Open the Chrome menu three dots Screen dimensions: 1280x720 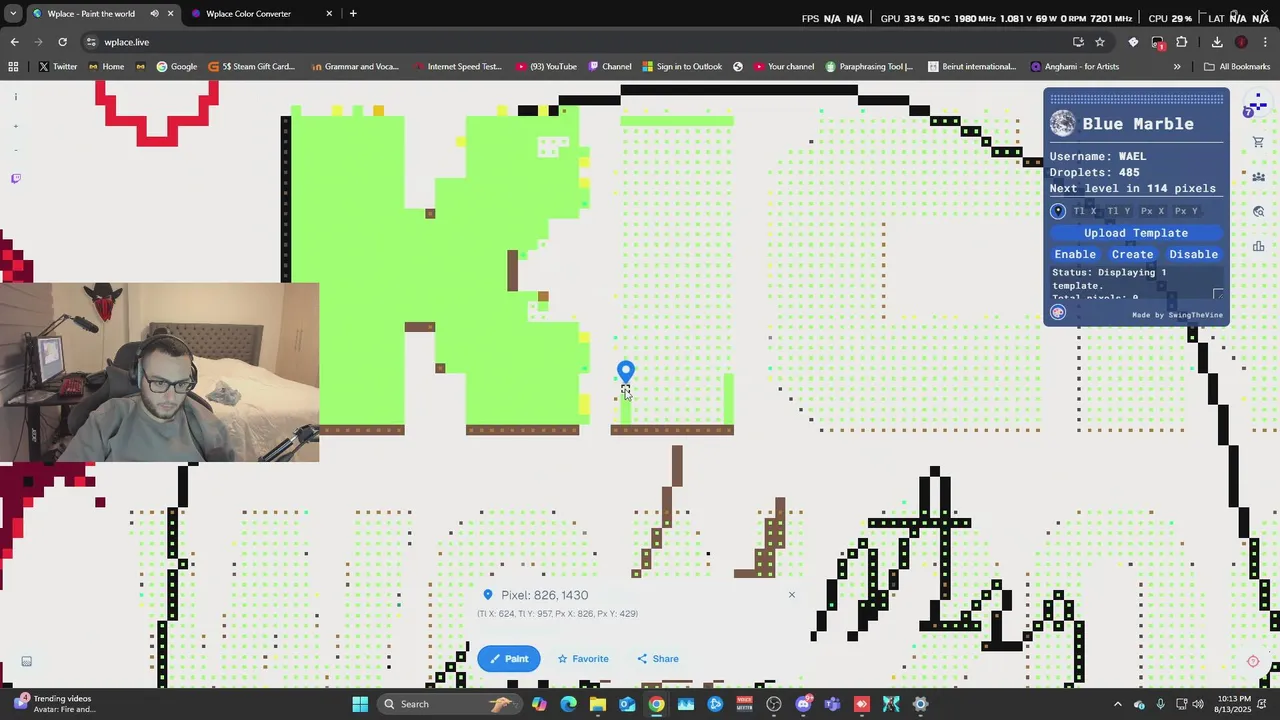pos(1266,42)
